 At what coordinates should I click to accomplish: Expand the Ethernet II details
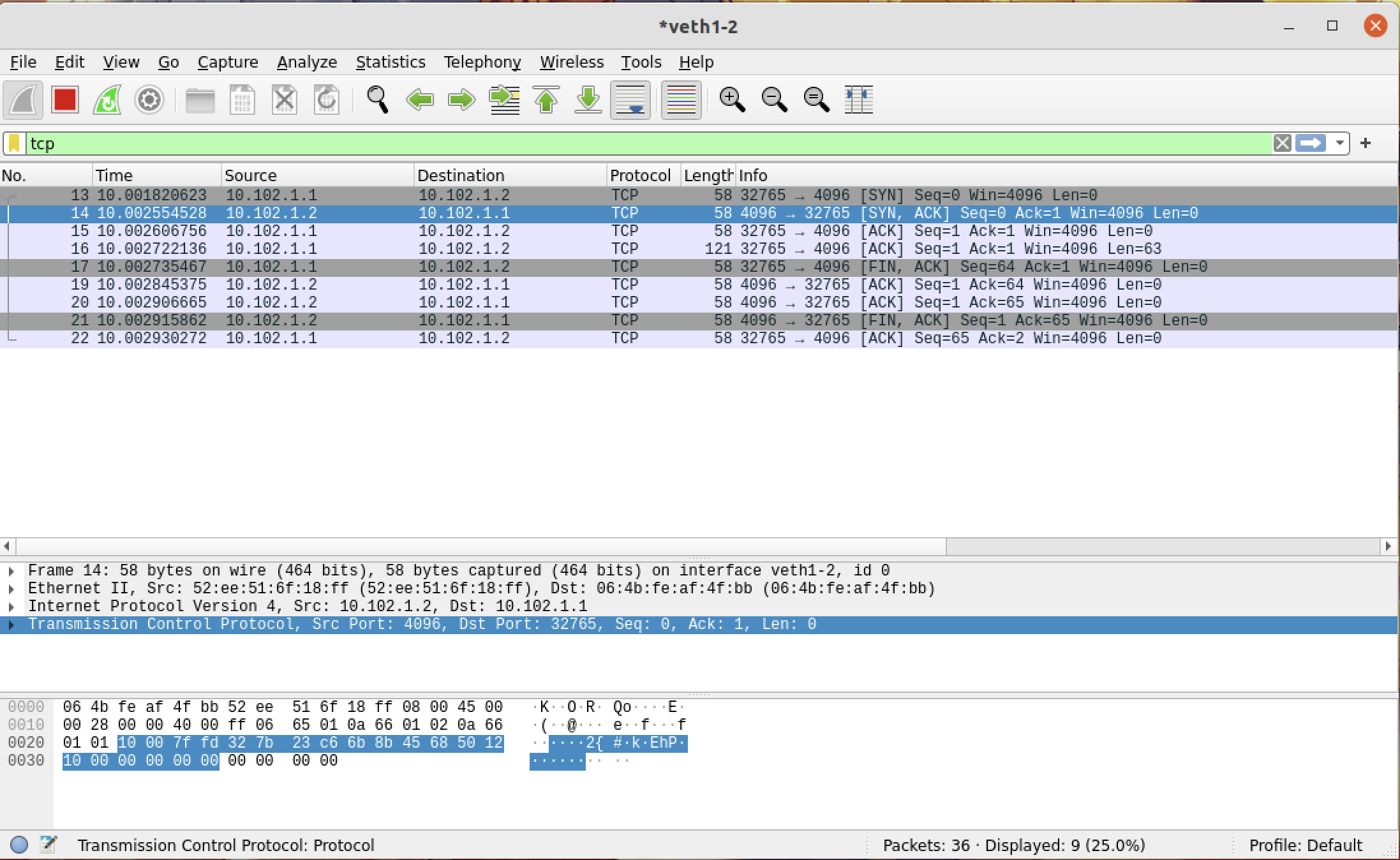pyautogui.click(x=11, y=589)
